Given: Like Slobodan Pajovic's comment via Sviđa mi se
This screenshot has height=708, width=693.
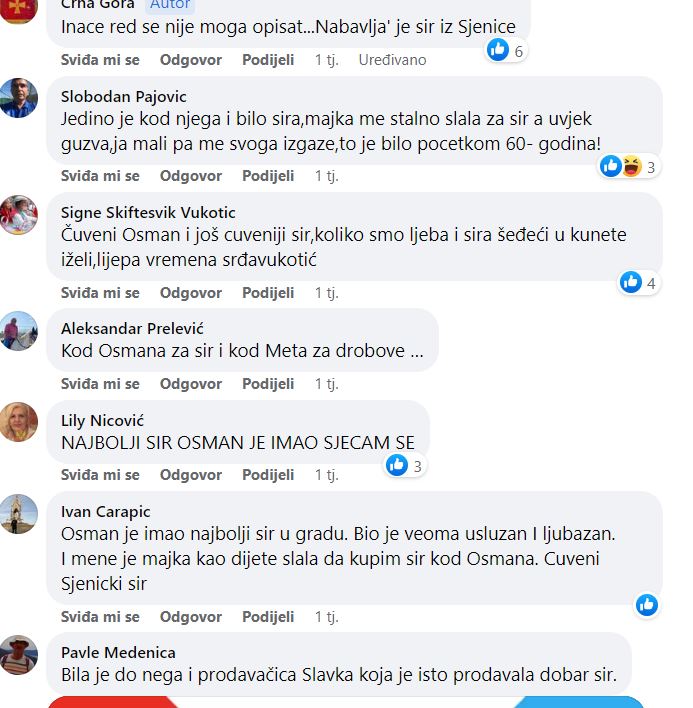Looking at the screenshot, I should click(100, 176).
